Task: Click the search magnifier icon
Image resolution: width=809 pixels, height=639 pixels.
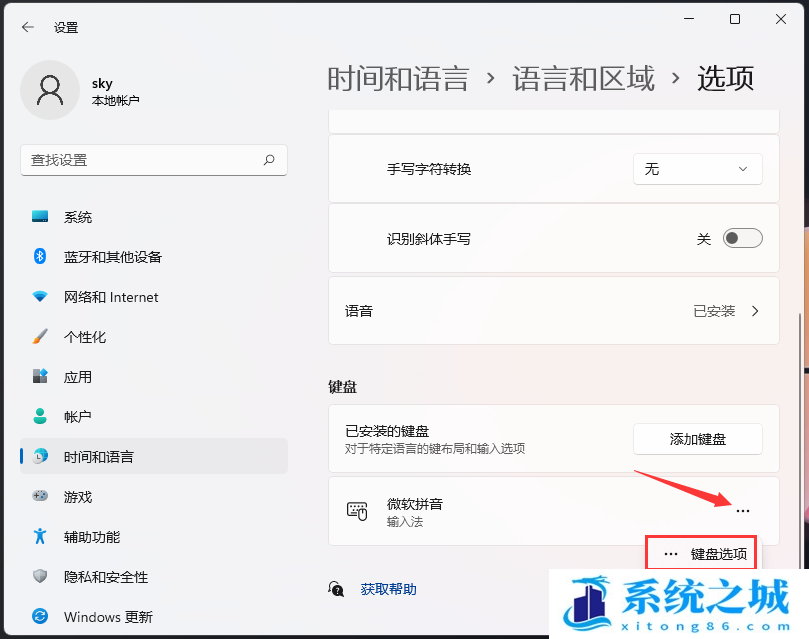Action: 269,160
